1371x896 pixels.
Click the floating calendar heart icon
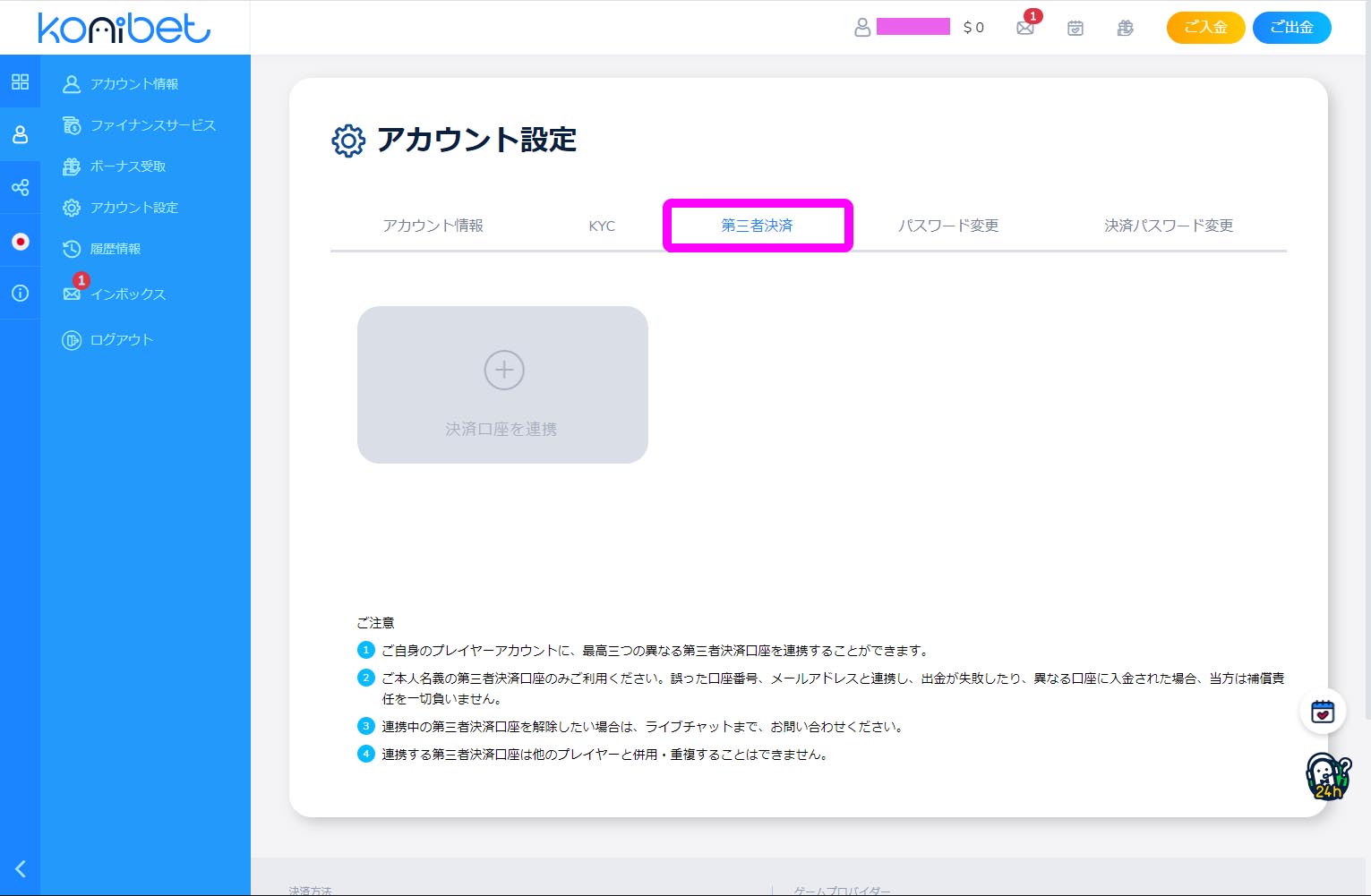click(1323, 712)
